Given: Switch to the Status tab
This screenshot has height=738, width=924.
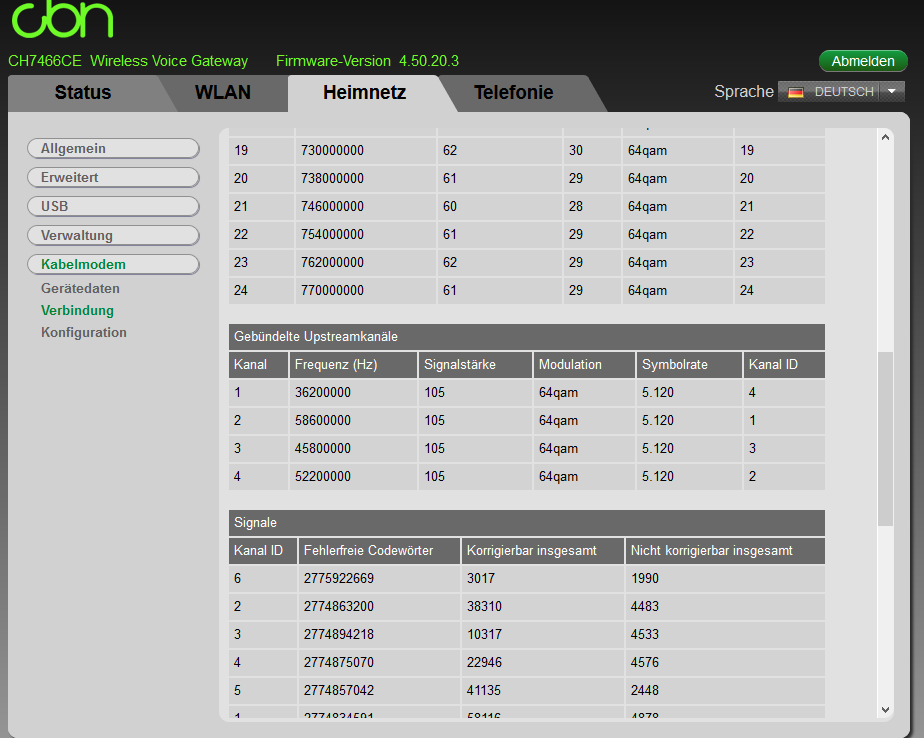Looking at the screenshot, I should click(83, 93).
